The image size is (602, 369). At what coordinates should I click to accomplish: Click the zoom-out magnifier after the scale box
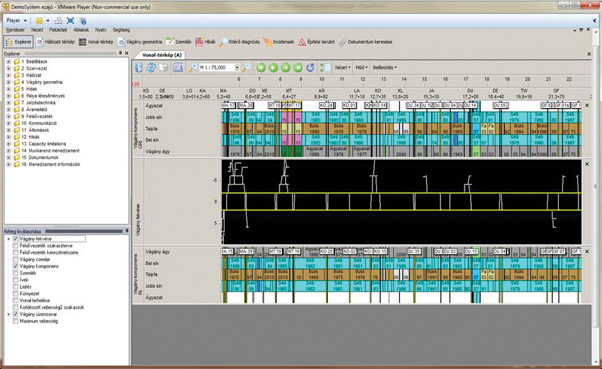[246, 68]
